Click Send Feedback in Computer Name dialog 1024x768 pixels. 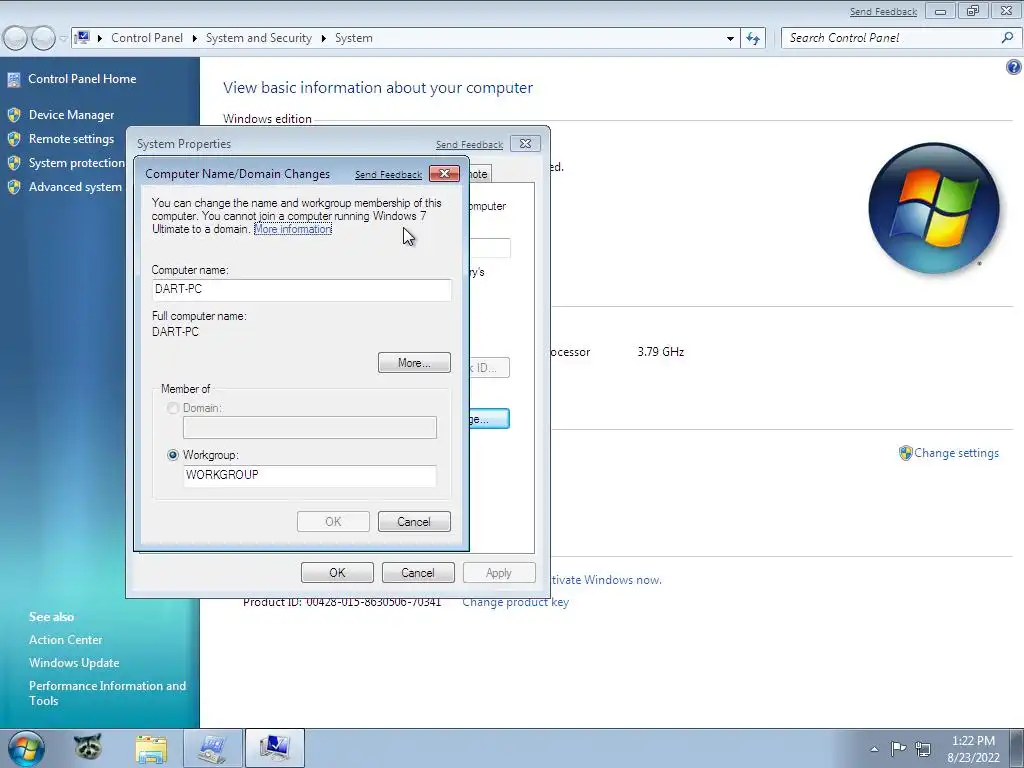click(388, 174)
